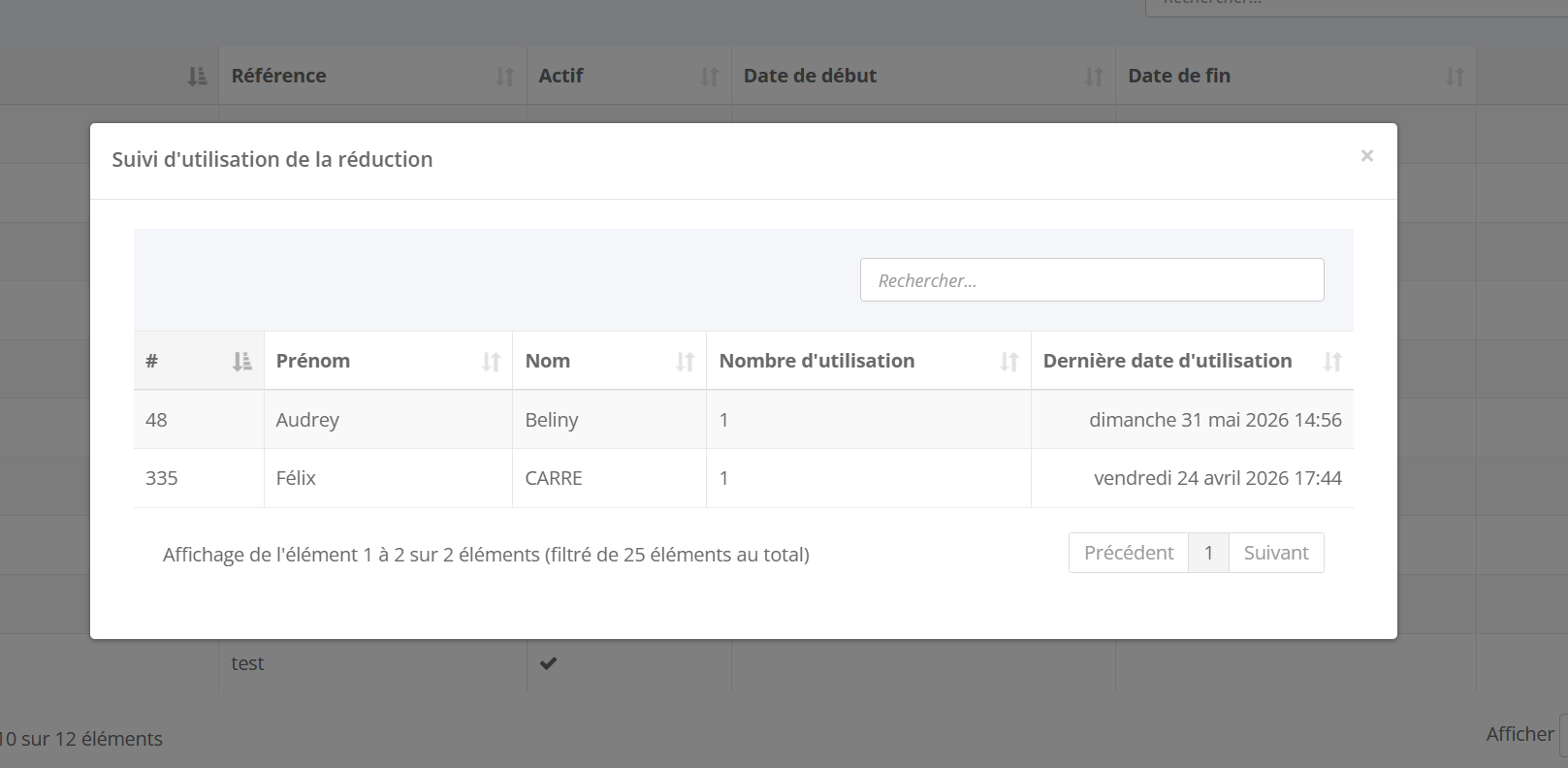The image size is (1568, 768).
Task: Select page 1 in pagination
Action: click(x=1208, y=553)
